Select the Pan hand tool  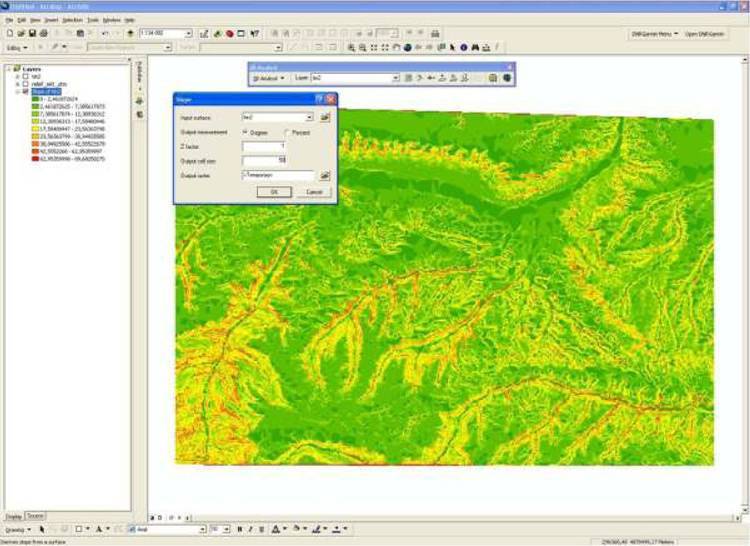(x=396, y=47)
